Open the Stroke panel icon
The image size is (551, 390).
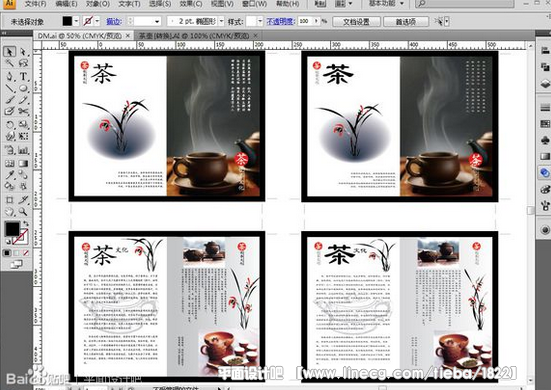point(545,107)
